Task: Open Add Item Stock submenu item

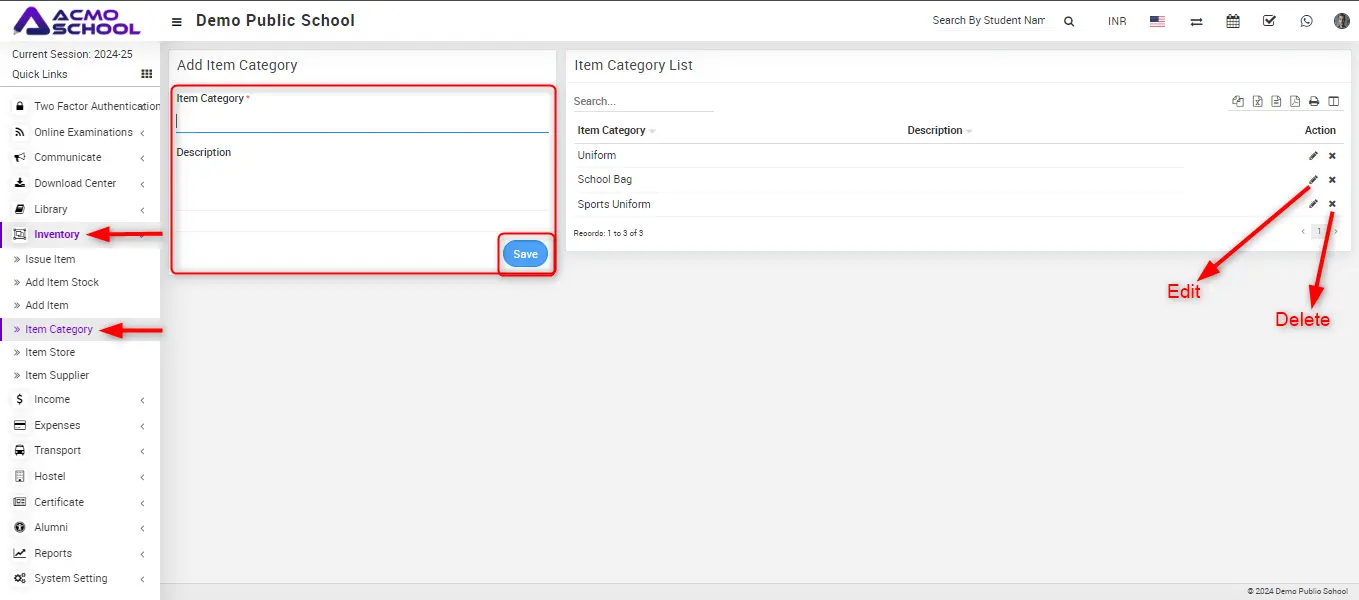Action: [62, 282]
